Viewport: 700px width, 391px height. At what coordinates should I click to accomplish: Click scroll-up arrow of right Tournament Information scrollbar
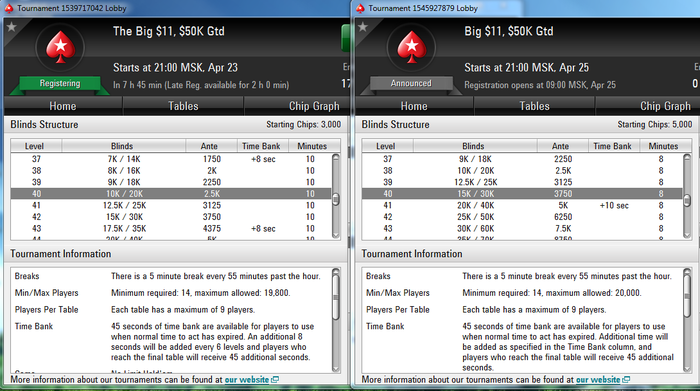tap(687, 271)
